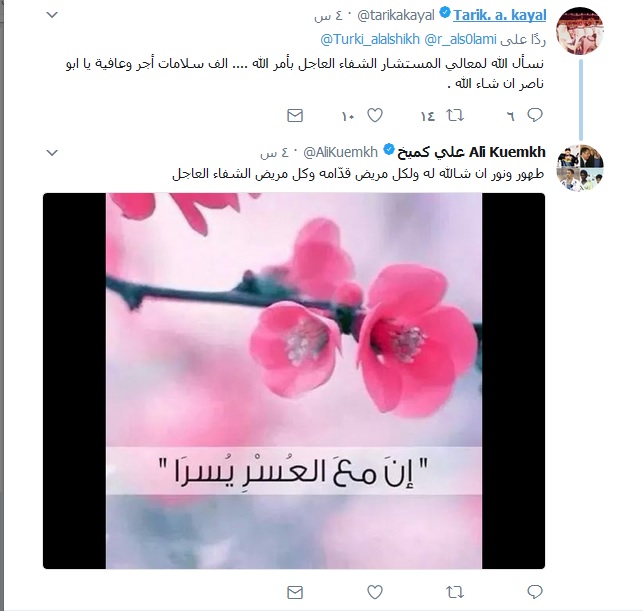
Task: Open the @r_als0lami mention link
Action: (x=460, y=39)
